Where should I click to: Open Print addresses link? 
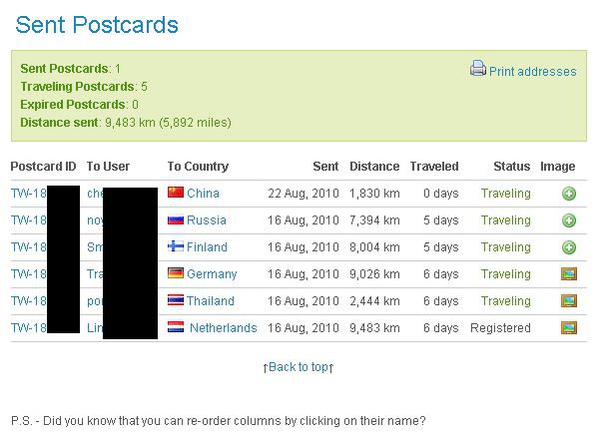point(533,72)
